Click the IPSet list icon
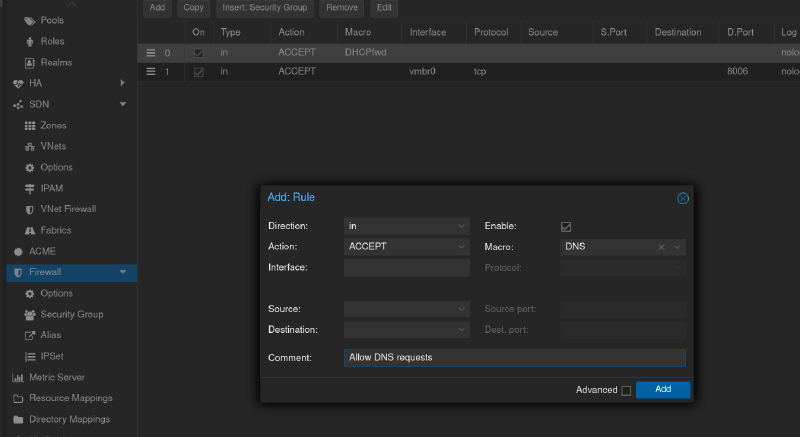 (x=30, y=356)
